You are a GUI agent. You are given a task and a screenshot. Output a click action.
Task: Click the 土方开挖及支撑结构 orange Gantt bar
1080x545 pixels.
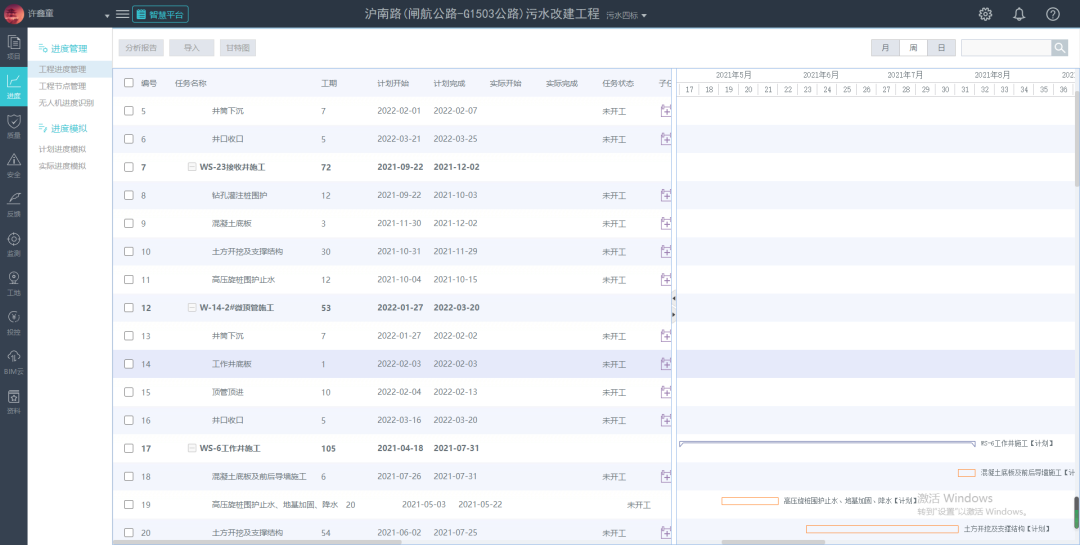(x=882, y=529)
